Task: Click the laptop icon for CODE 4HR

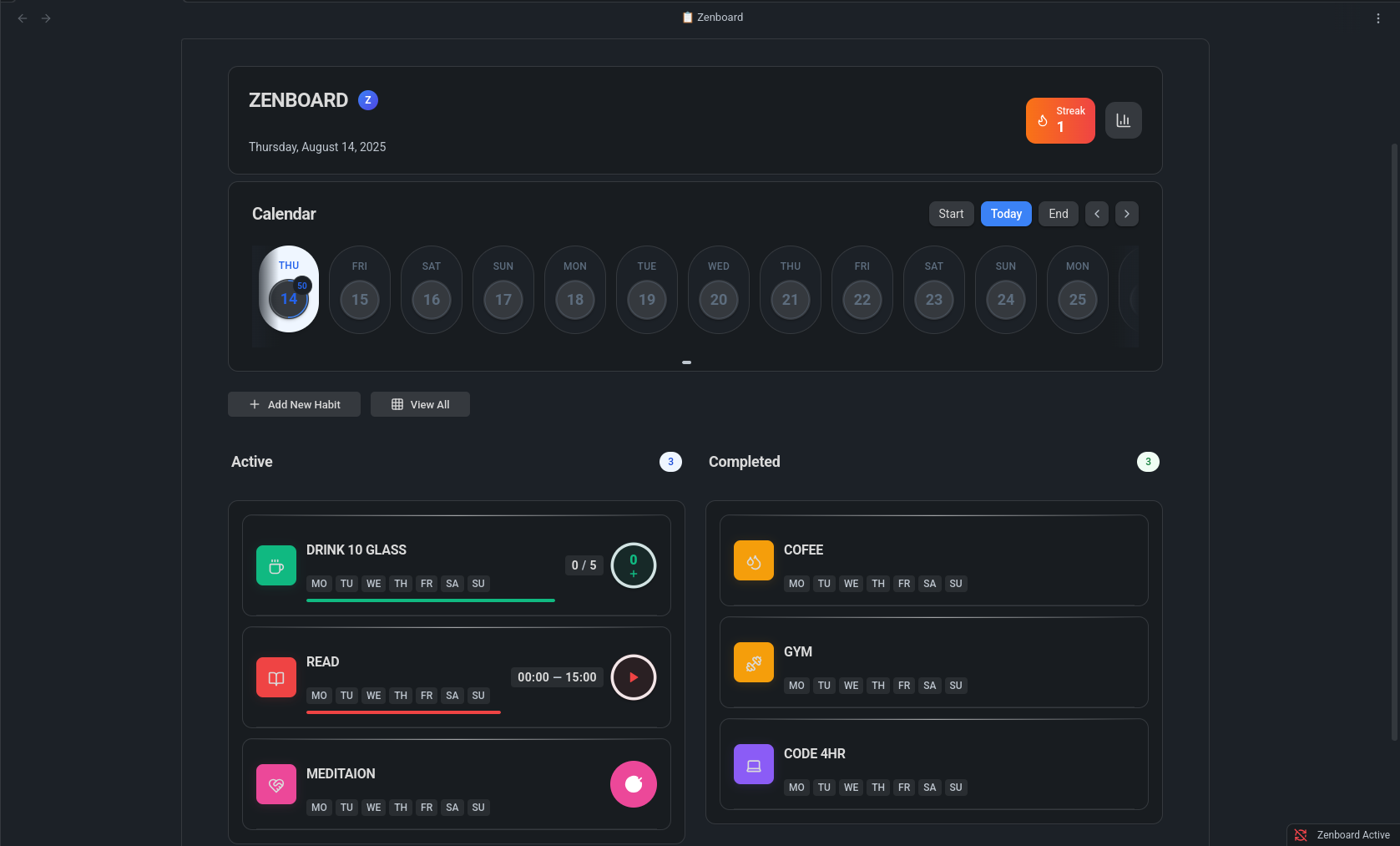Action: click(753, 764)
